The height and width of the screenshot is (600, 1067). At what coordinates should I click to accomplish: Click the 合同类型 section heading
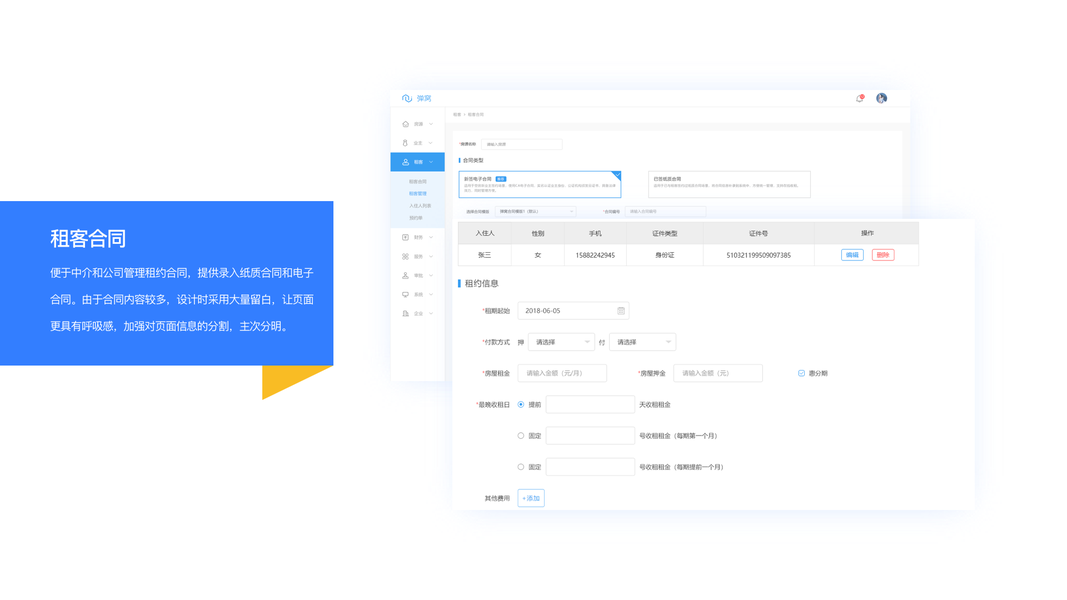[473, 161]
